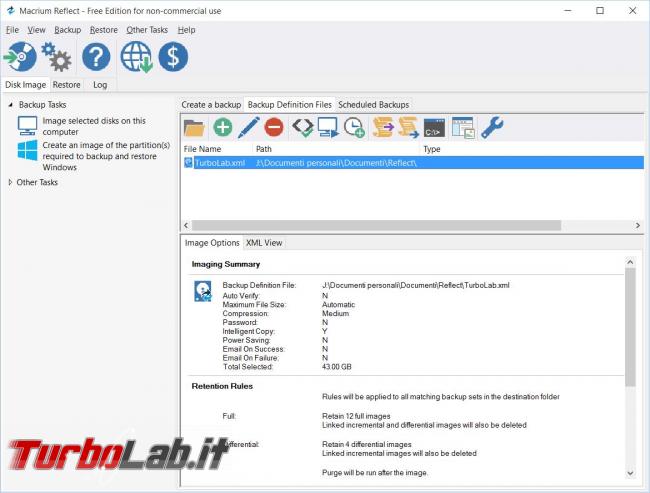Viewport: 650px width, 493px height.
Task: Open the File menu
Action: tap(12, 30)
